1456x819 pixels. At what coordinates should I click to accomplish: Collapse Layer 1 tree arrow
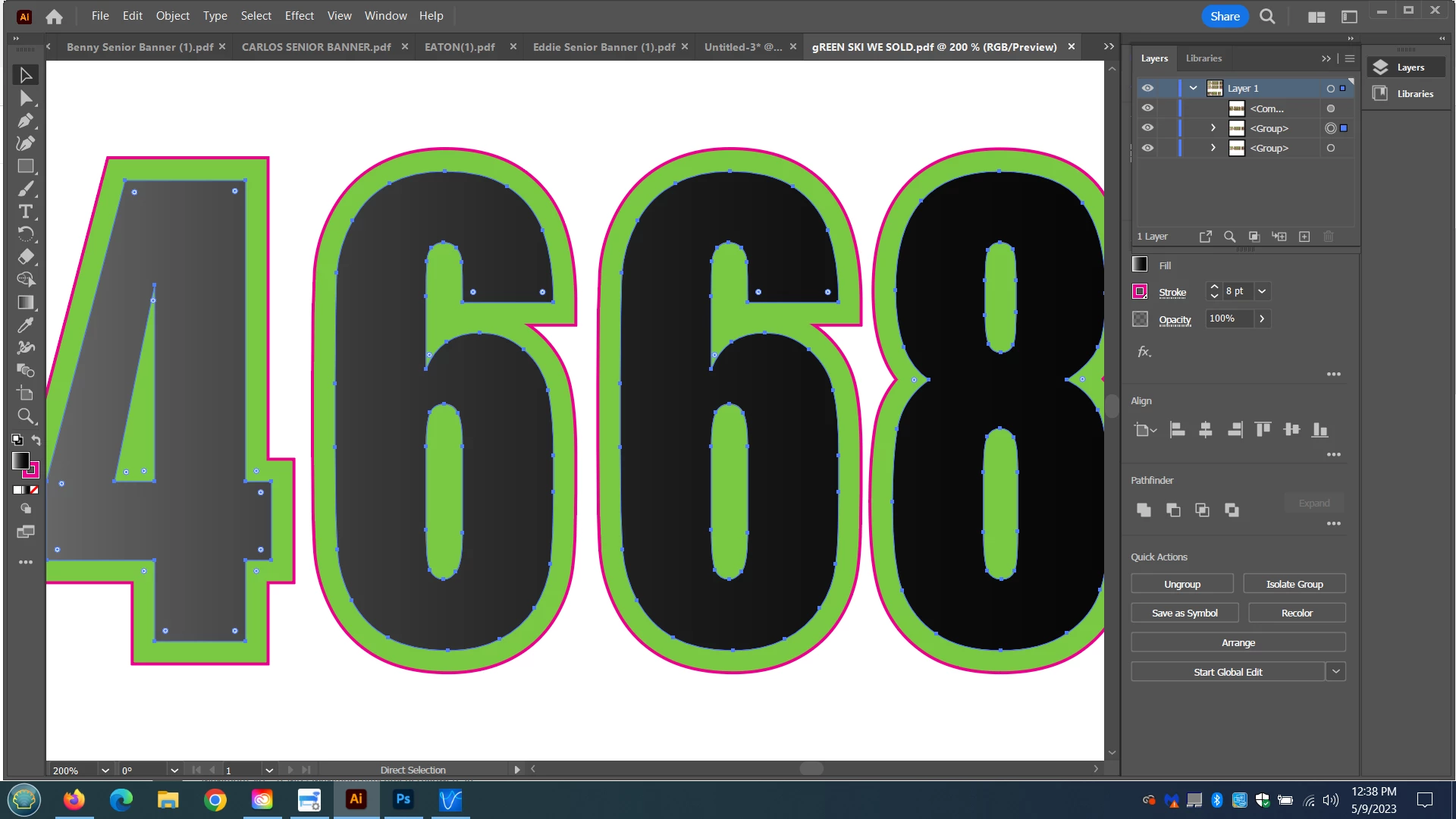[1193, 88]
